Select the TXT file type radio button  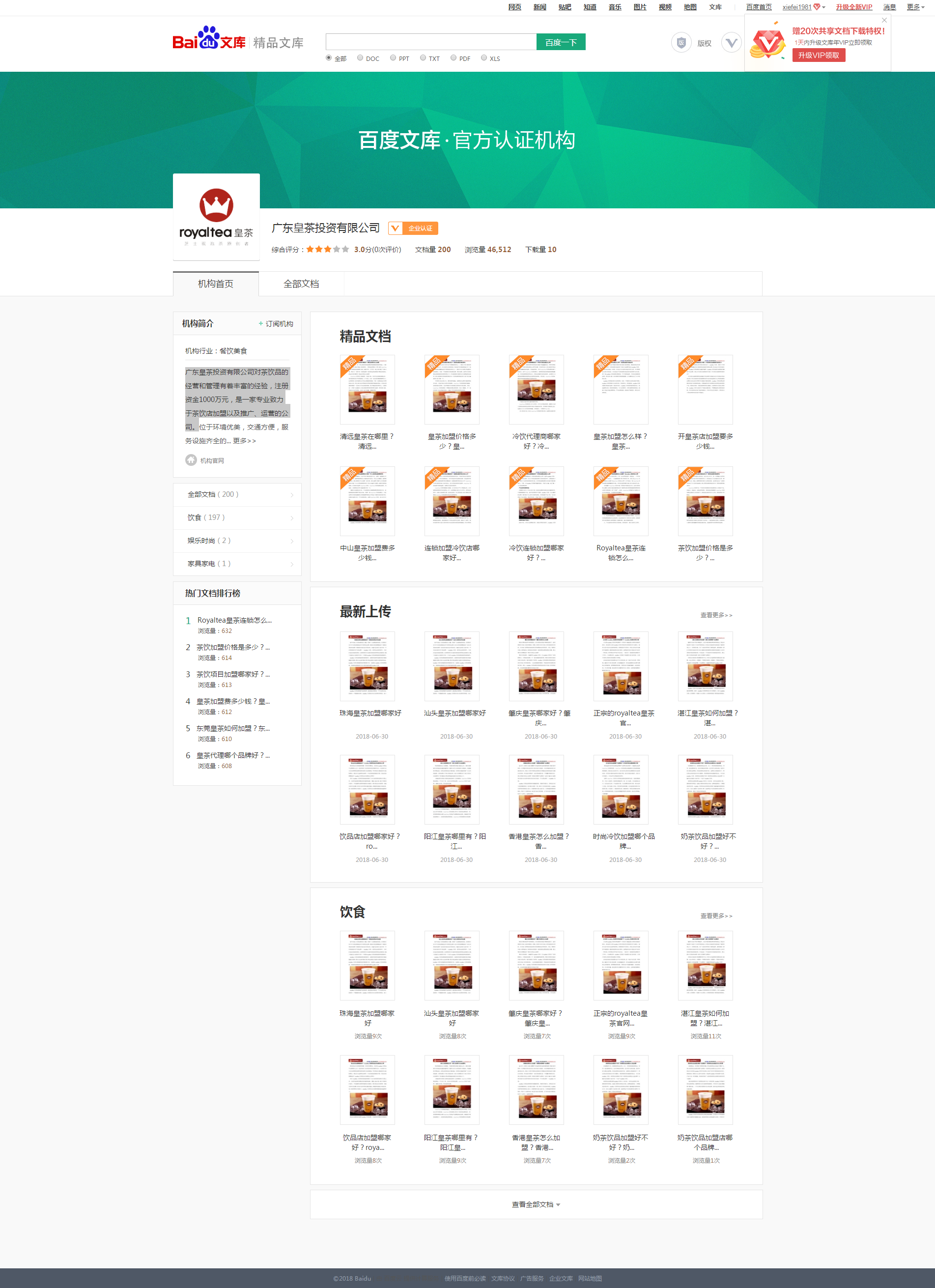423,58
